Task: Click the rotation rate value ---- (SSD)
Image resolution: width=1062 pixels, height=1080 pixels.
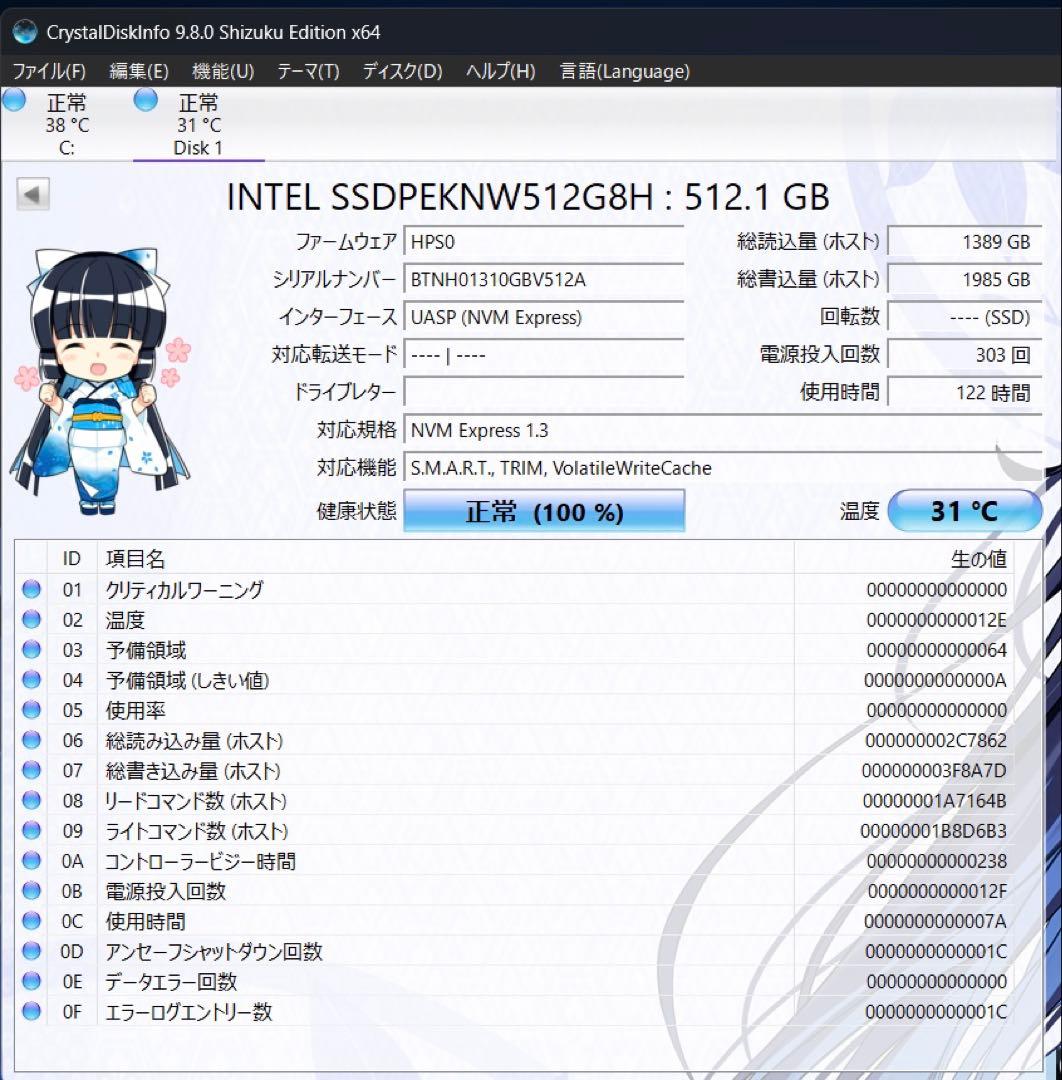Action: pyautogui.click(x=965, y=318)
